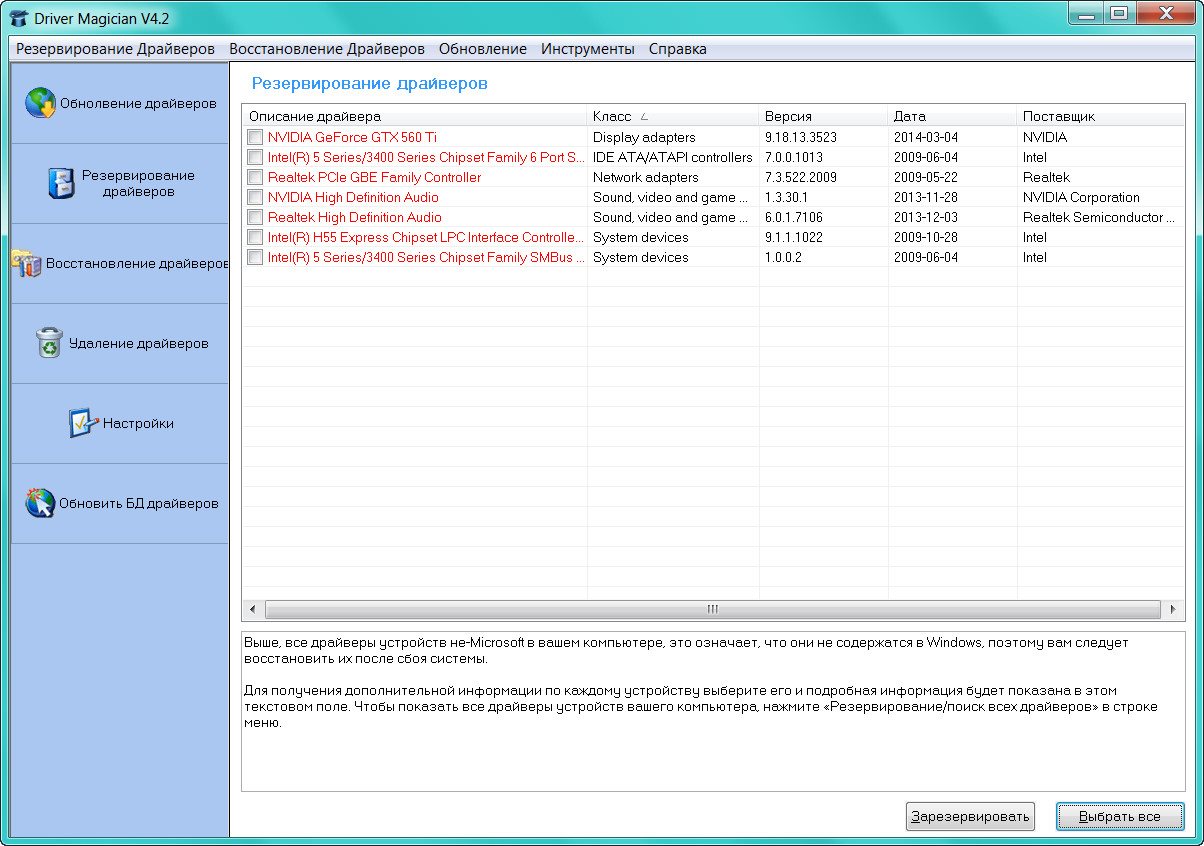This screenshot has width=1204, height=846.
Task: Open the Резервирование Драйверов menu
Action: pos(115,49)
